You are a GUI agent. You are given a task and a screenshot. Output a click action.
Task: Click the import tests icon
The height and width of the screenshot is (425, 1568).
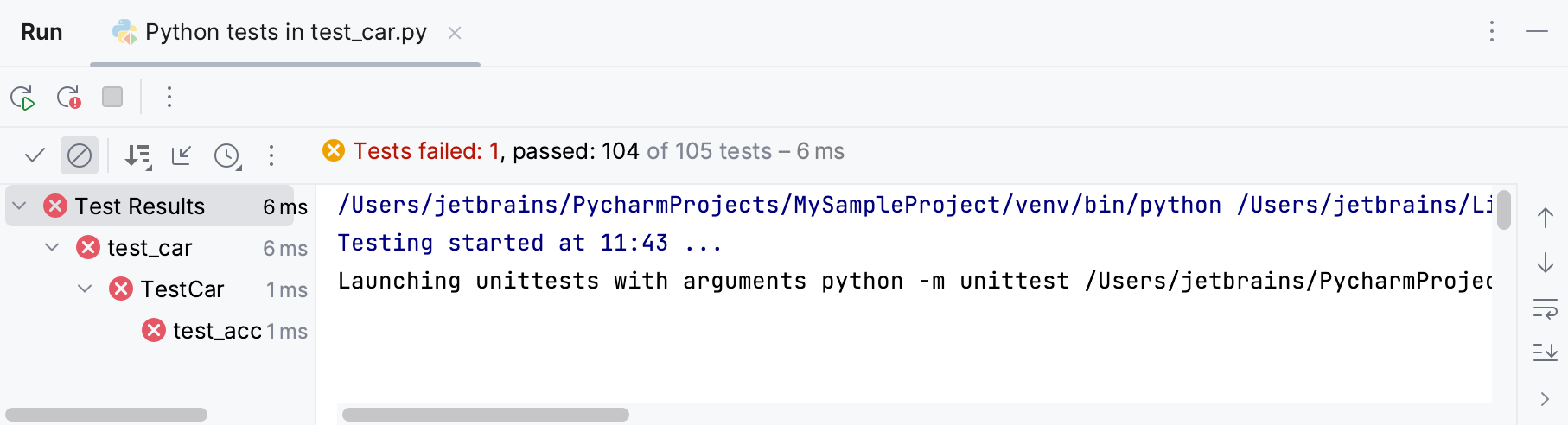click(x=182, y=155)
